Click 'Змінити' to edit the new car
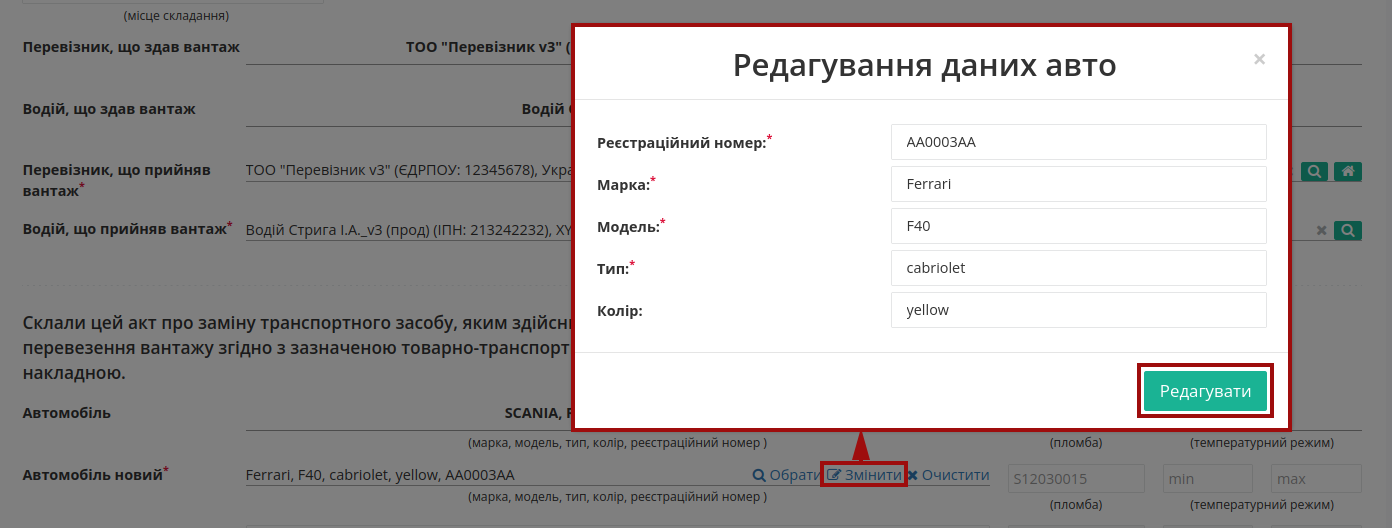This screenshot has width=1392, height=528. (x=865, y=476)
